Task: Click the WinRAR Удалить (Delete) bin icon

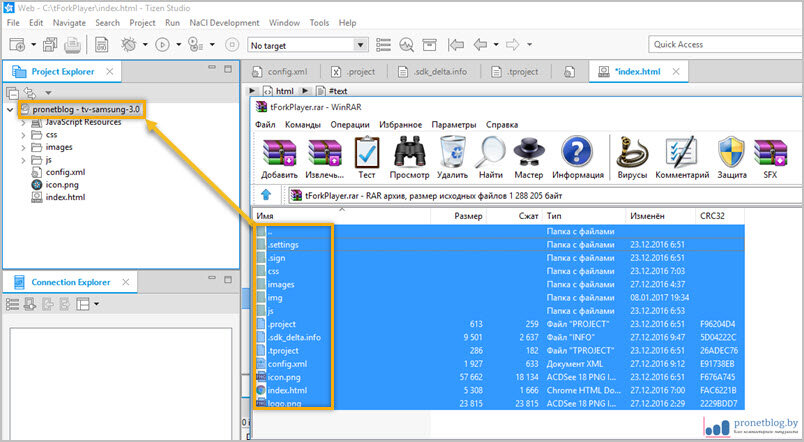Action: pyautogui.click(x=452, y=152)
